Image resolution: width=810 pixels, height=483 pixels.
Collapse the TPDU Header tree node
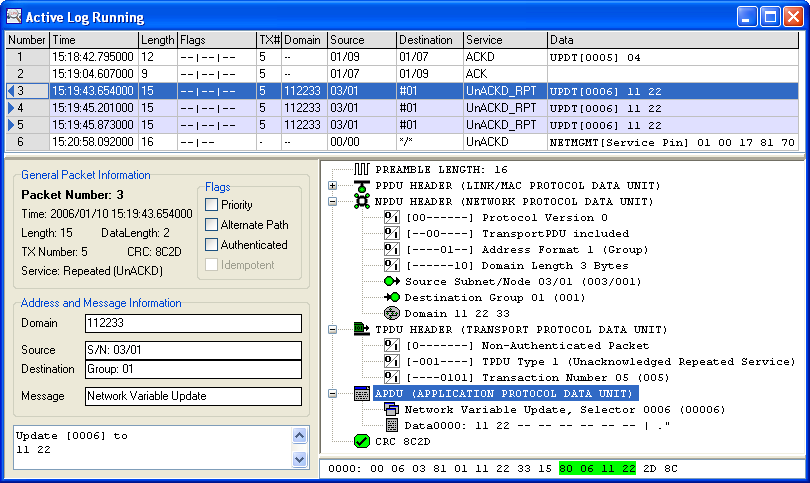coord(333,329)
